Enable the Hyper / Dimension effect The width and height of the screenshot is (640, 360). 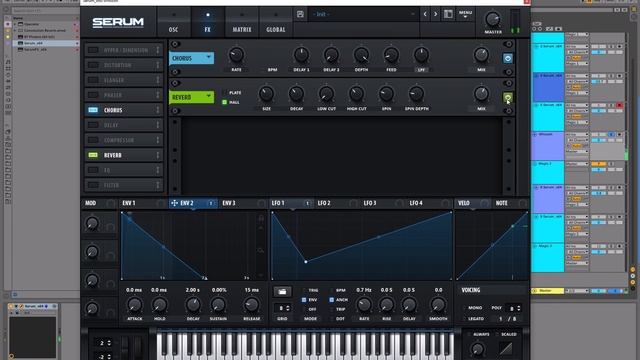[x=93, y=50]
